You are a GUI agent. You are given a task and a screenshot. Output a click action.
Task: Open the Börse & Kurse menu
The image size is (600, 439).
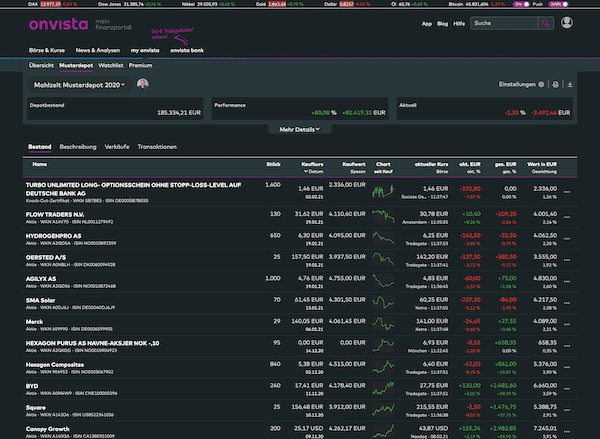[x=47, y=51]
